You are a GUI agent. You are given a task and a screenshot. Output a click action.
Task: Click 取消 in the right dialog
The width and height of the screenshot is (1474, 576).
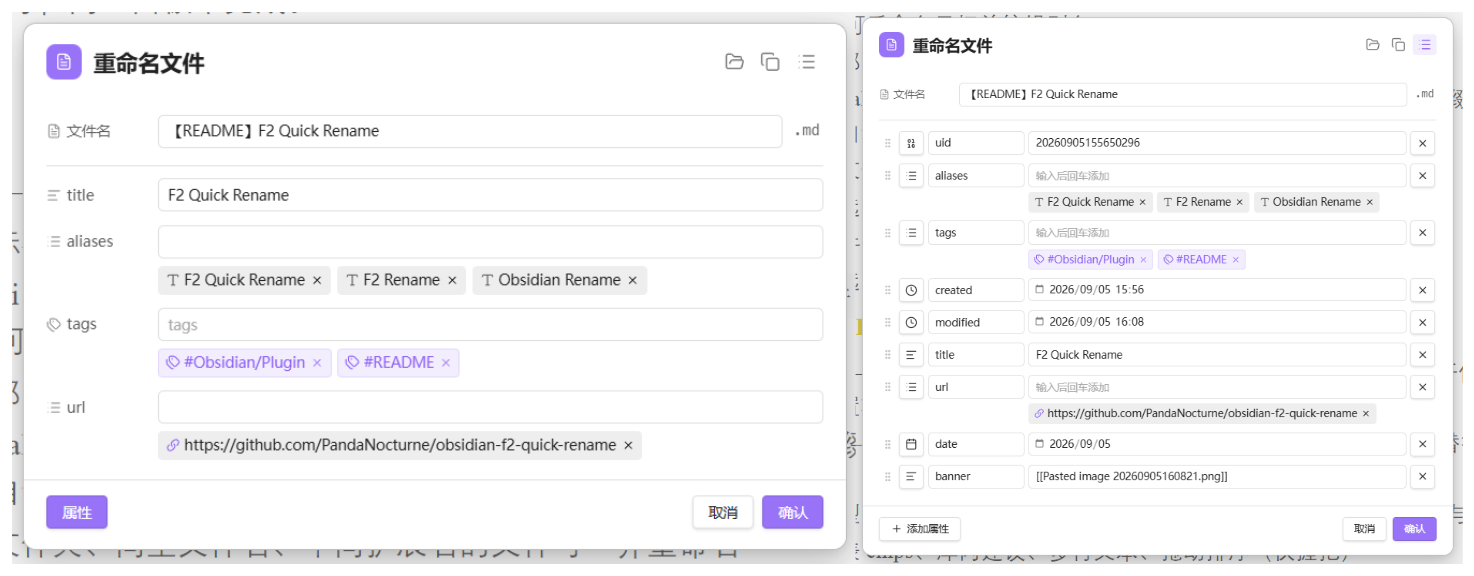tap(1364, 529)
